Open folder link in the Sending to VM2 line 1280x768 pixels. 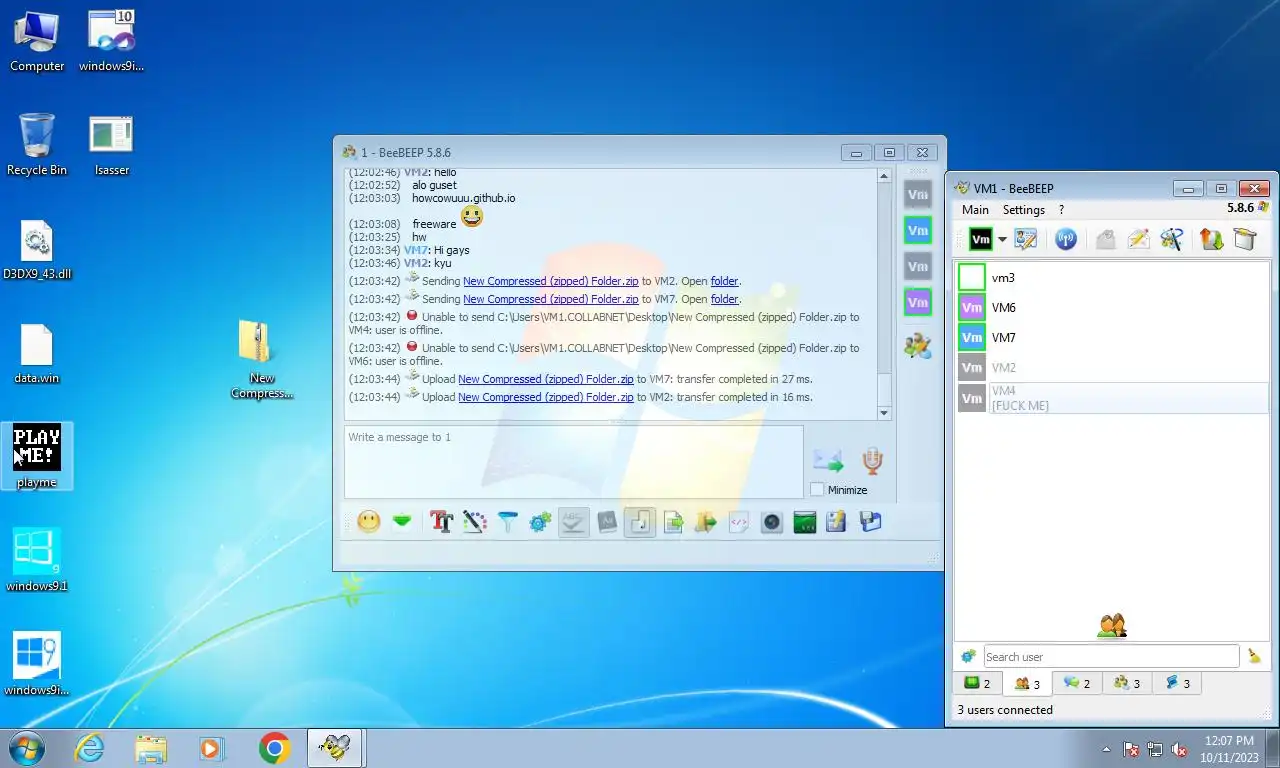[725, 281]
